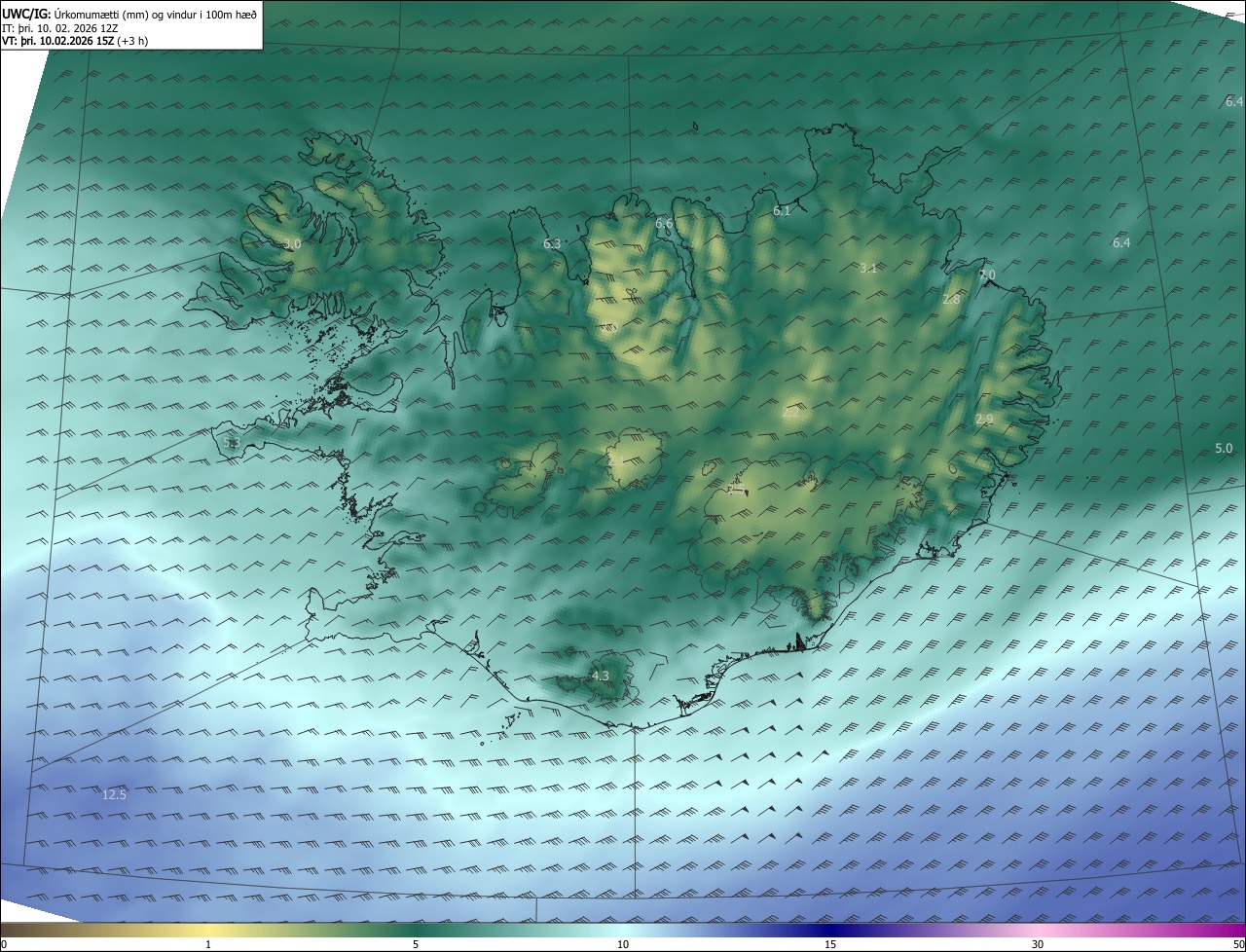
Task: Click the 2.9 value label on the map
Action: (984, 420)
